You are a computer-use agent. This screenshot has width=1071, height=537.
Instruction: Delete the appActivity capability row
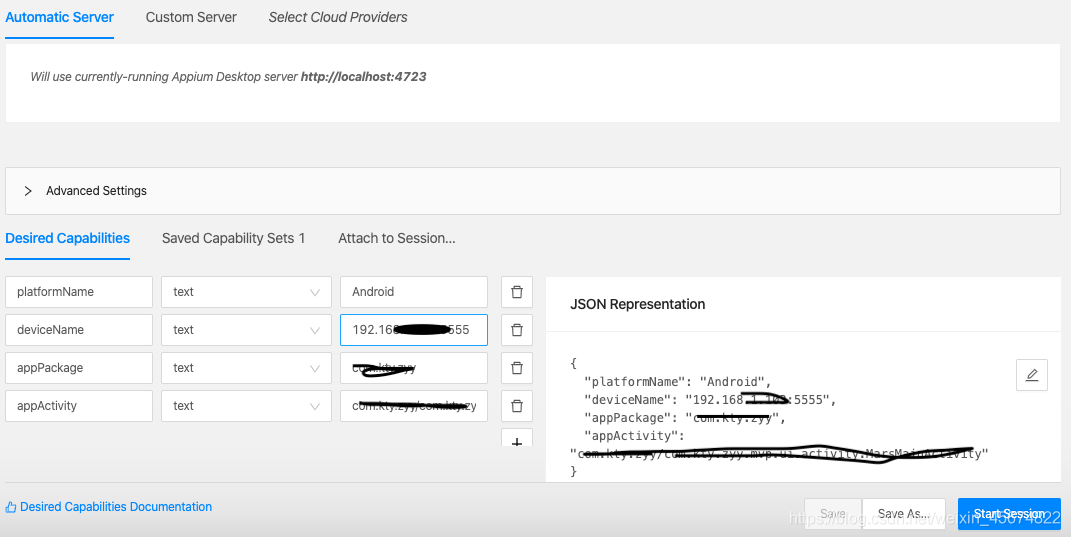click(517, 406)
